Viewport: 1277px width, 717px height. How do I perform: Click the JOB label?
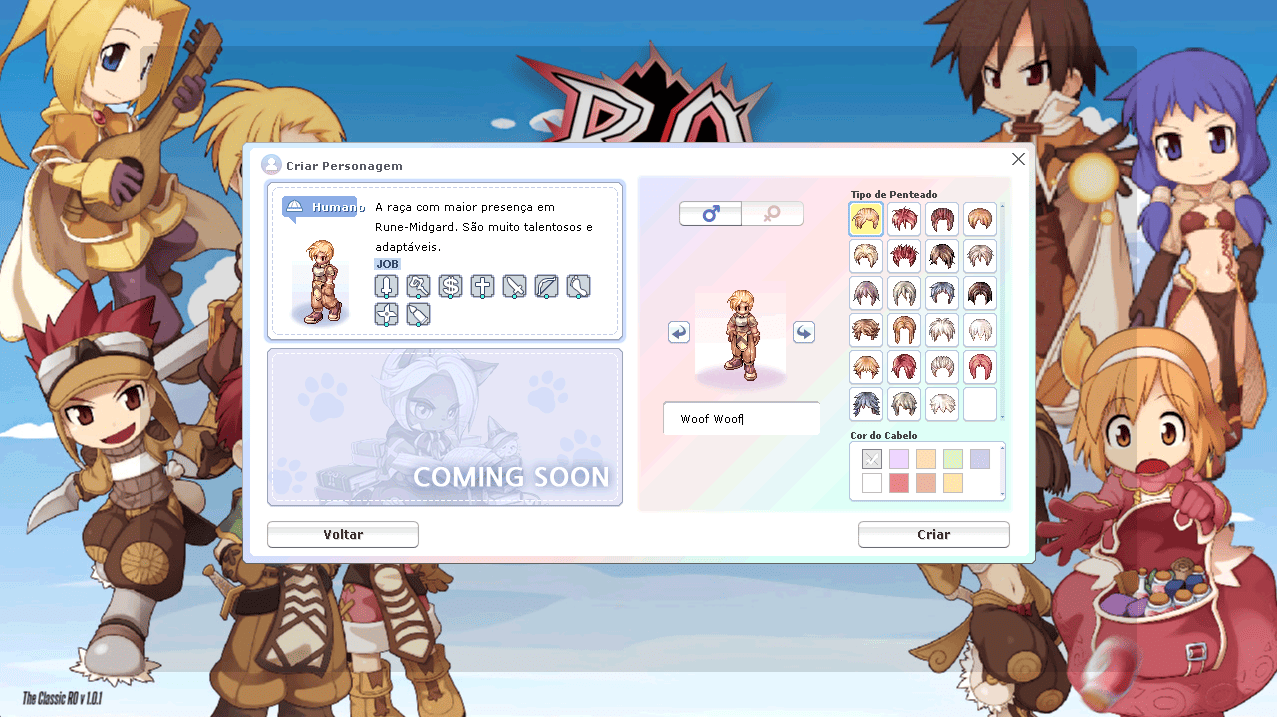[x=387, y=264]
